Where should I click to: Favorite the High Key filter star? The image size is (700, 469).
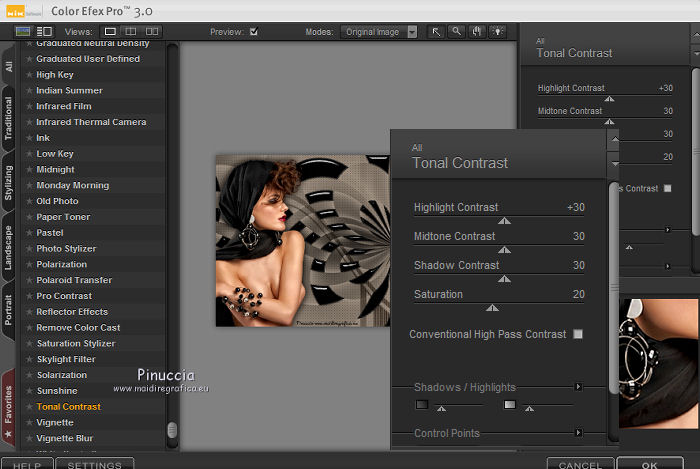point(29,75)
